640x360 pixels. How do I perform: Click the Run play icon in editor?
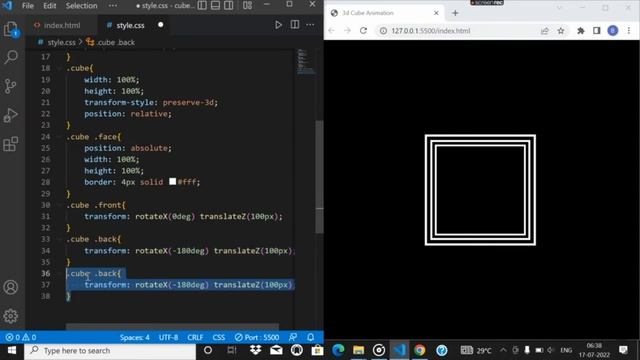point(278,25)
